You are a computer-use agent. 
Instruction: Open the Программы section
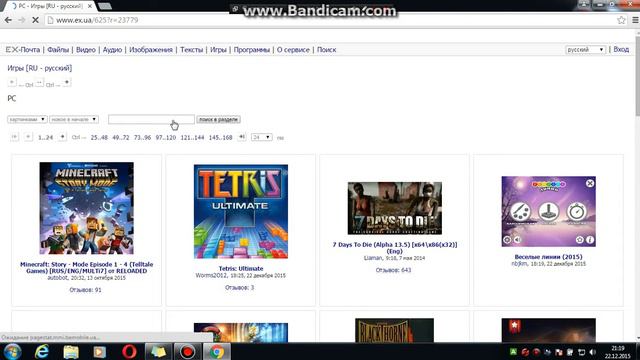[252, 50]
